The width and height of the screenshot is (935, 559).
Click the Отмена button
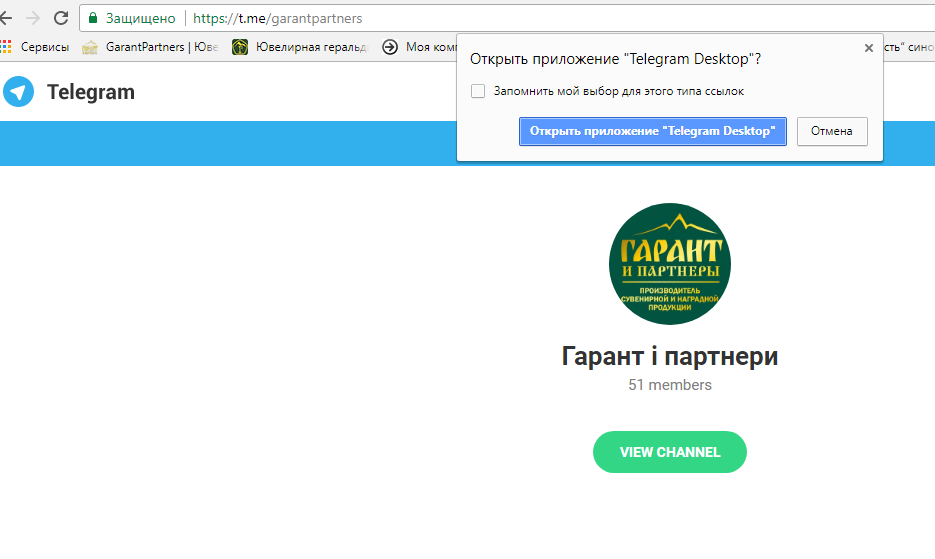(x=832, y=131)
